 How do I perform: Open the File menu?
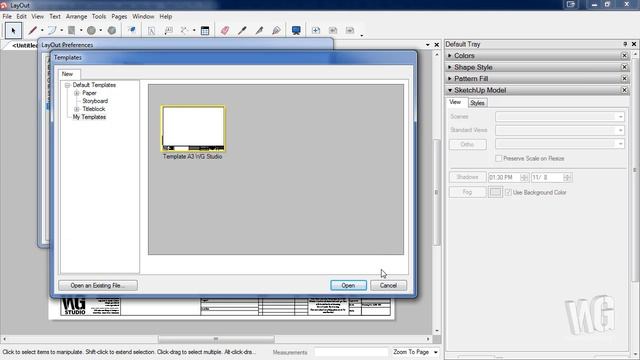point(7,16)
